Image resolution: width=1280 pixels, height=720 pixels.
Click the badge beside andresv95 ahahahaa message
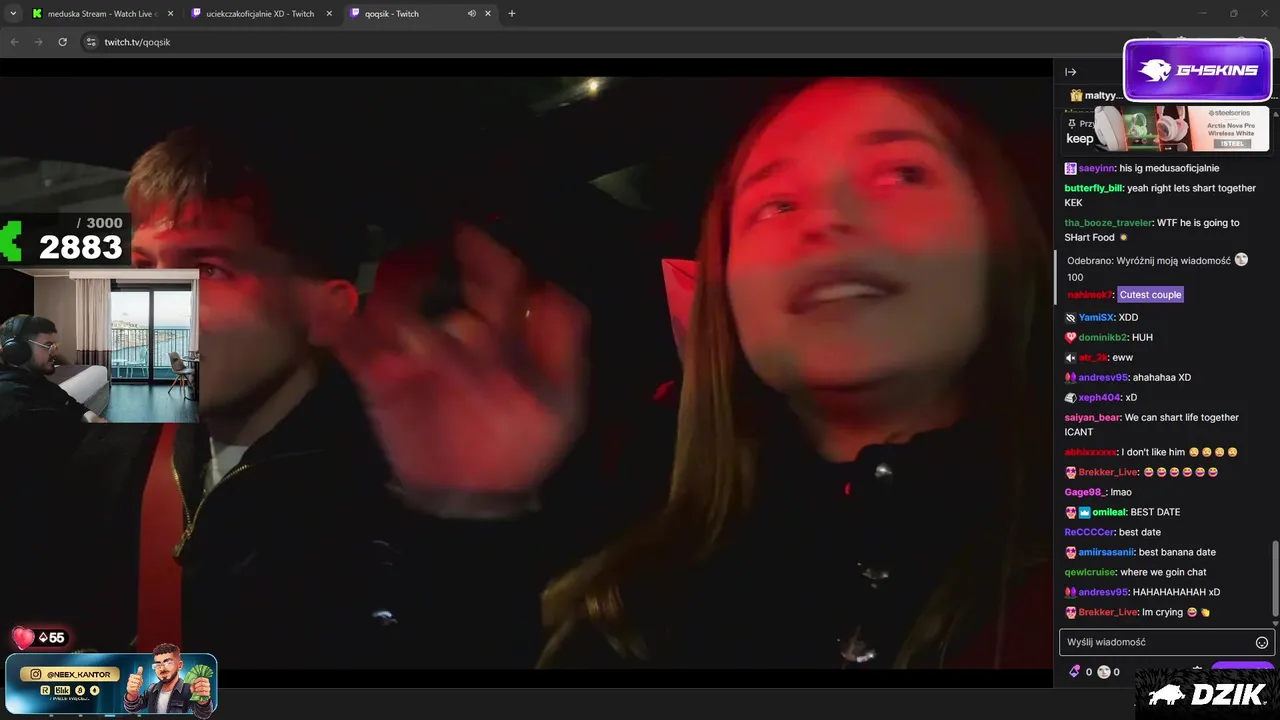[1071, 377]
